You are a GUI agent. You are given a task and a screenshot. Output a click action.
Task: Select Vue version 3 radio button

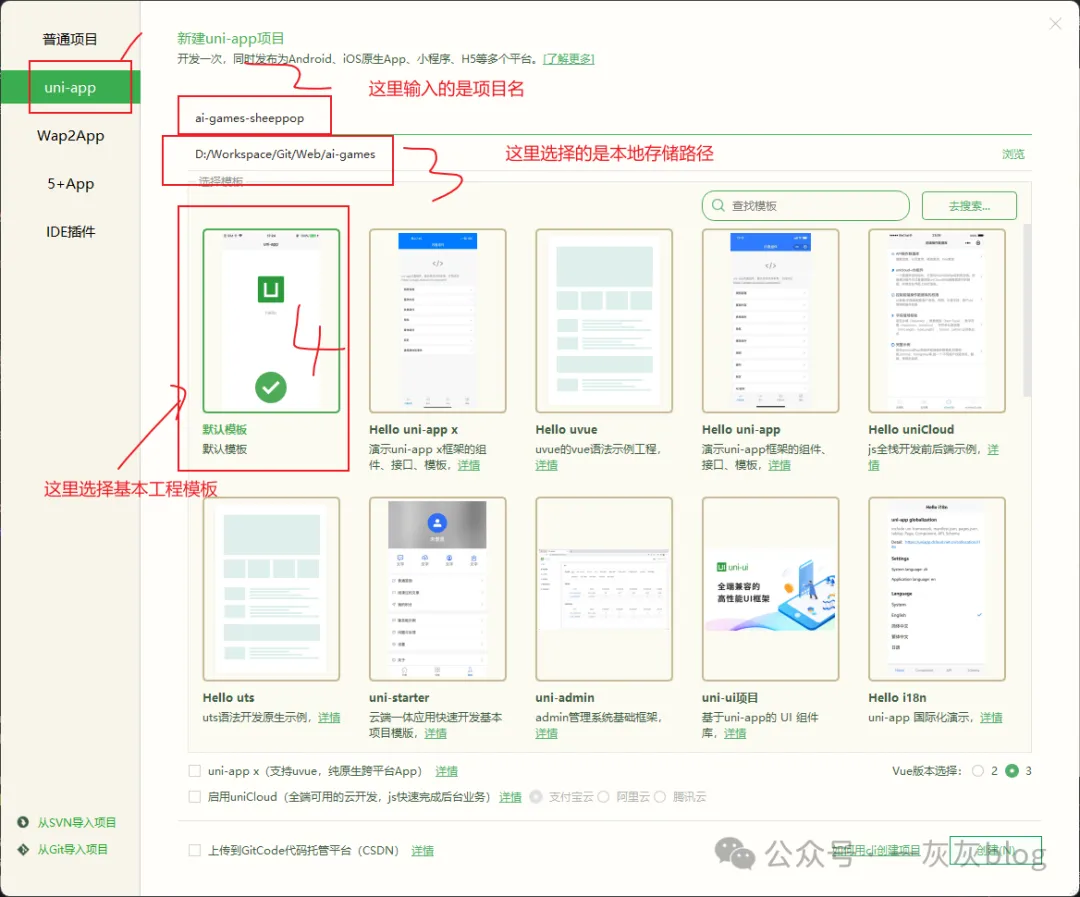1012,771
